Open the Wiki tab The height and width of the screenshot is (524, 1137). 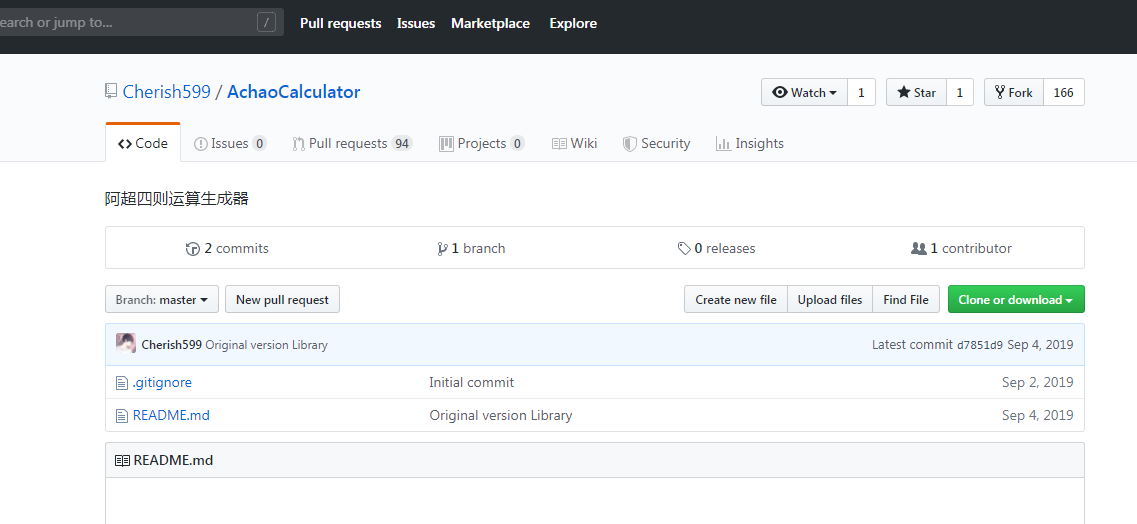[x=574, y=143]
